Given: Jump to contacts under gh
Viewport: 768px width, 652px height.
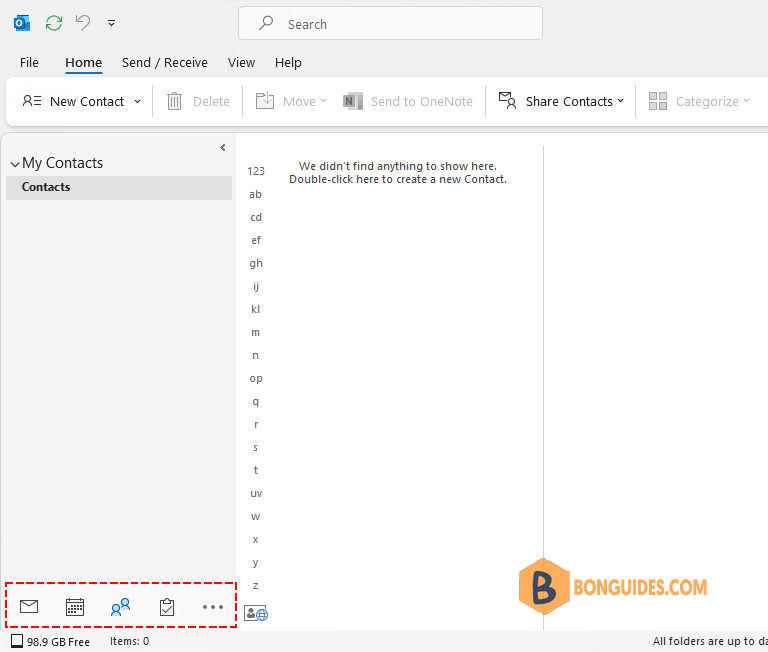Looking at the screenshot, I should [x=256, y=264].
